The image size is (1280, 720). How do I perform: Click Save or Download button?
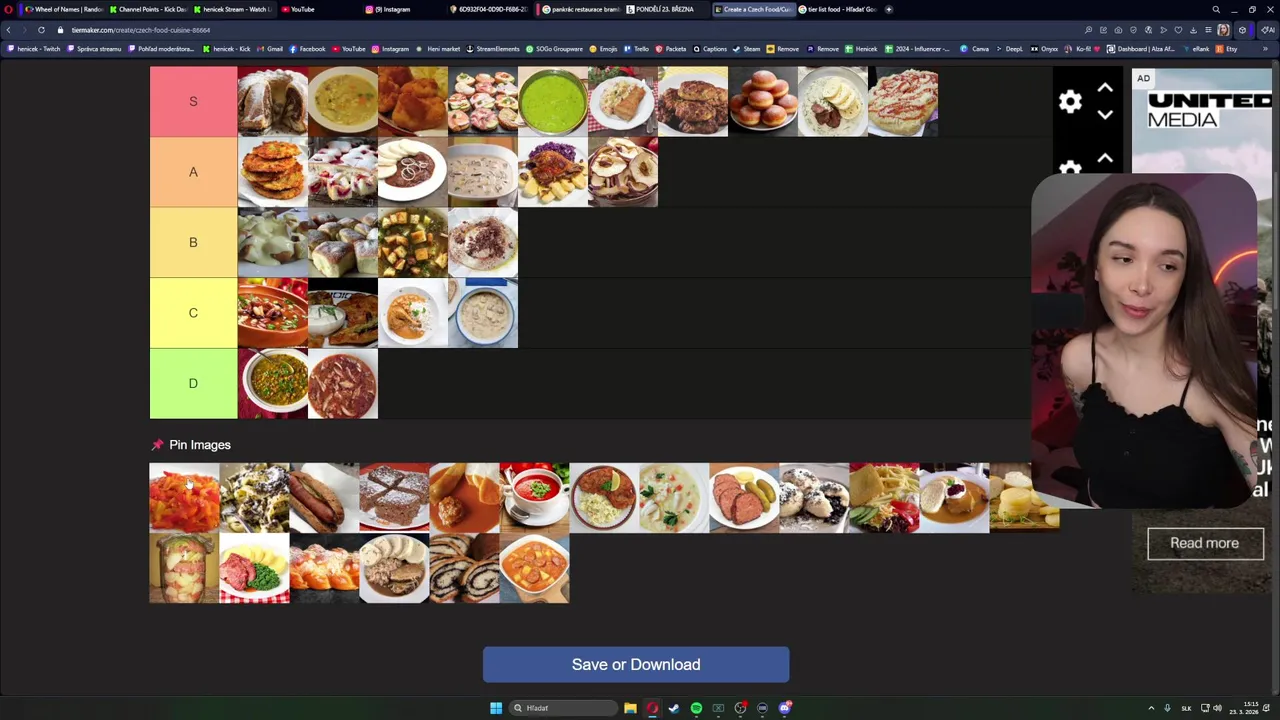point(636,665)
